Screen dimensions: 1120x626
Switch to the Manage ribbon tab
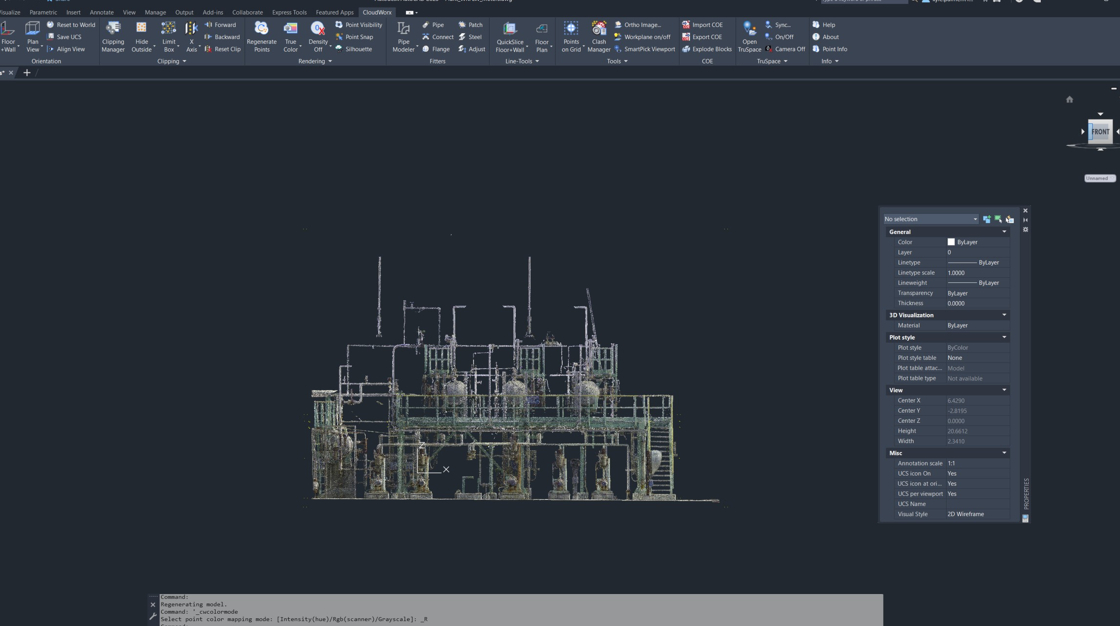pyautogui.click(x=155, y=12)
